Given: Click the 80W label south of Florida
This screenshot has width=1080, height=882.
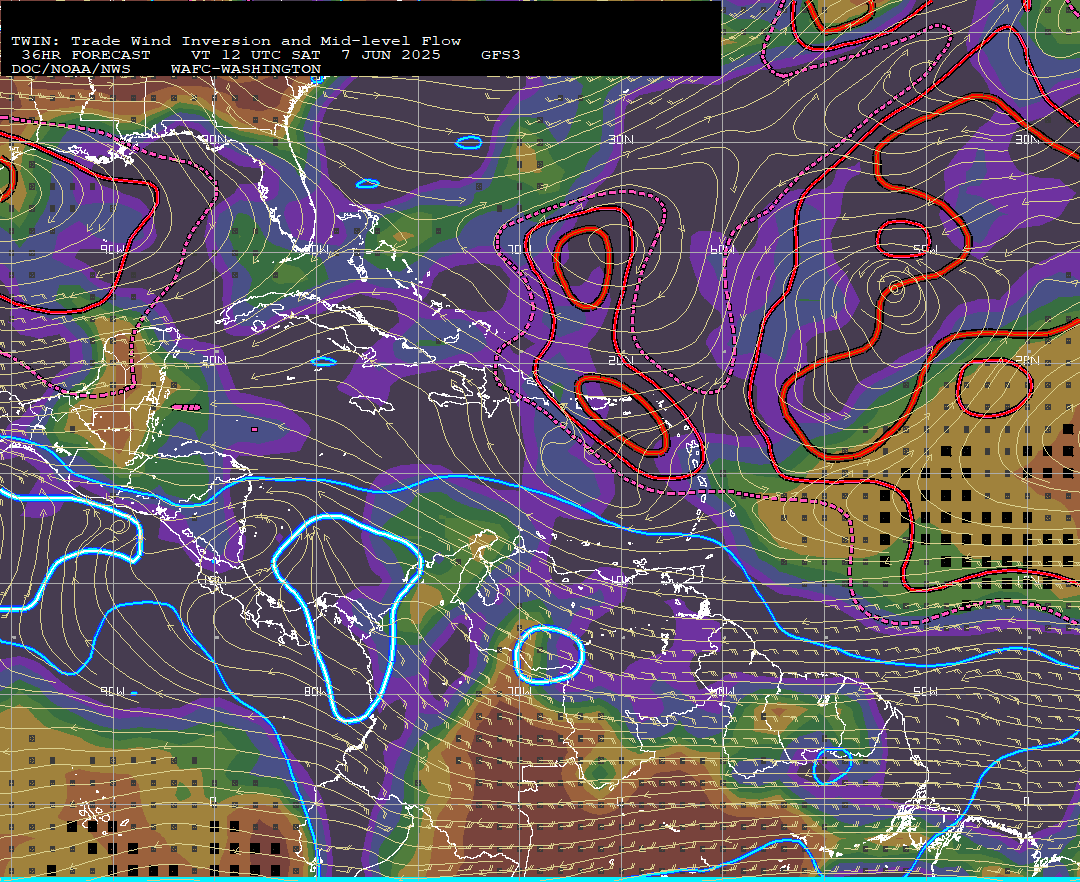Looking at the screenshot, I should (x=316, y=249).
